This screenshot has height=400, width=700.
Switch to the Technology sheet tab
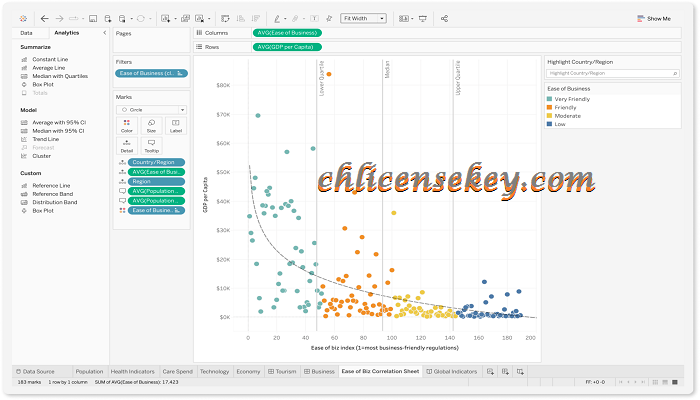tap(214, 371)
